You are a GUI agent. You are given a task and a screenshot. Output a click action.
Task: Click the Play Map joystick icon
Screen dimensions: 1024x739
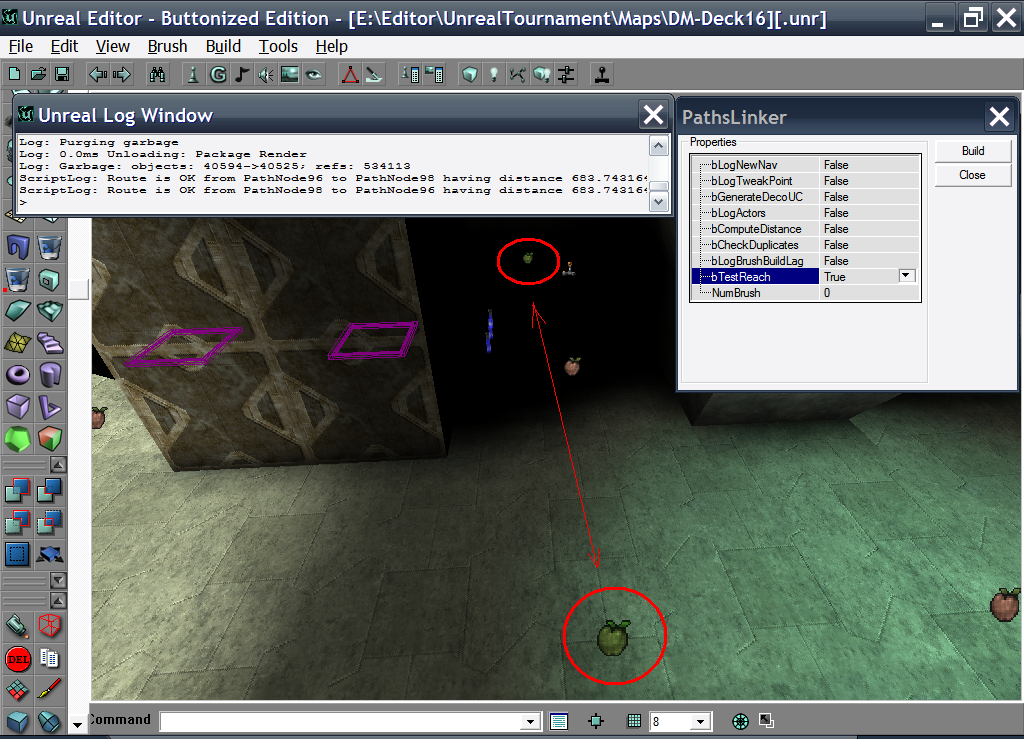coord(601,74)
